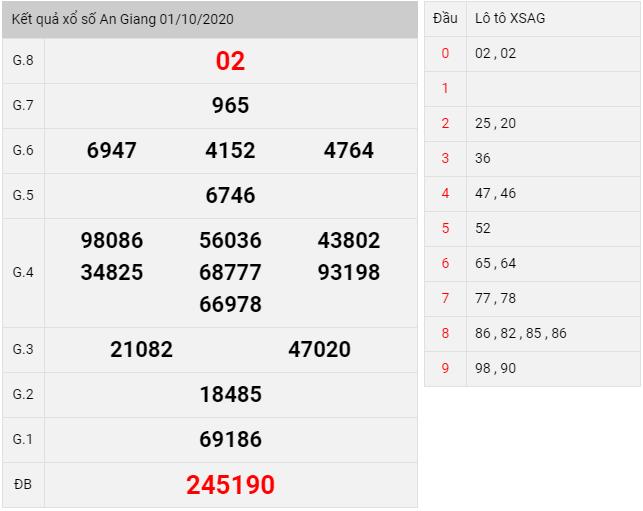Click G.6 number 6947
This screenshot has width=643, height=511.
tap(112, 150)
